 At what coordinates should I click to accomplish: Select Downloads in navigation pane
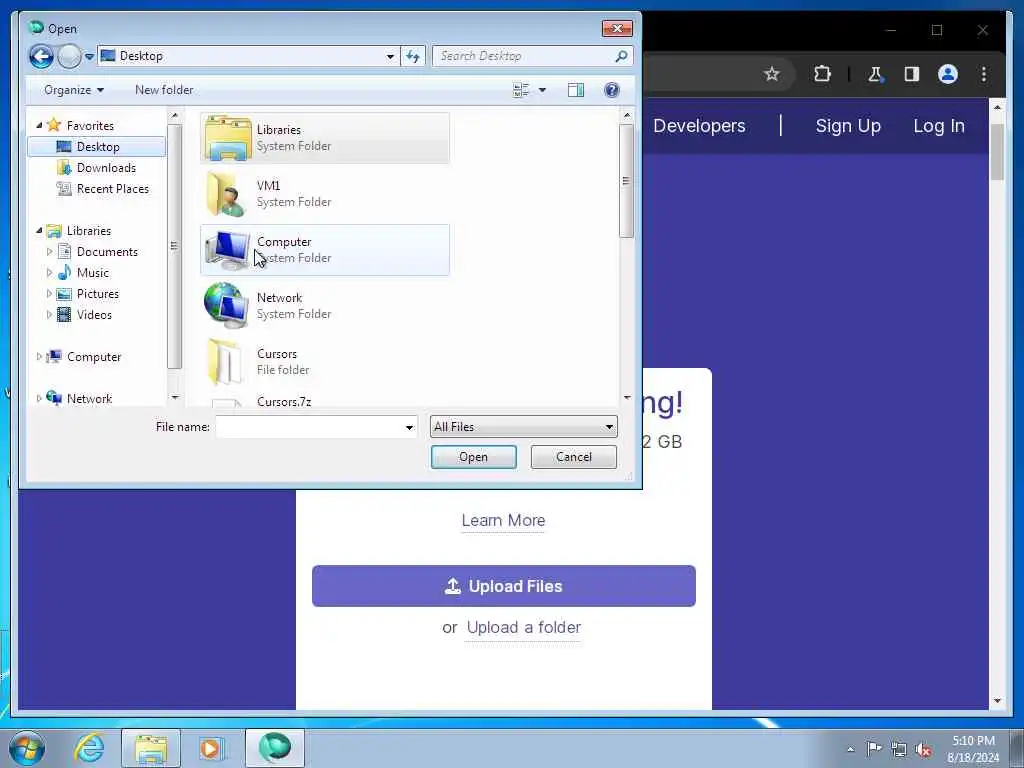(106, 168)
